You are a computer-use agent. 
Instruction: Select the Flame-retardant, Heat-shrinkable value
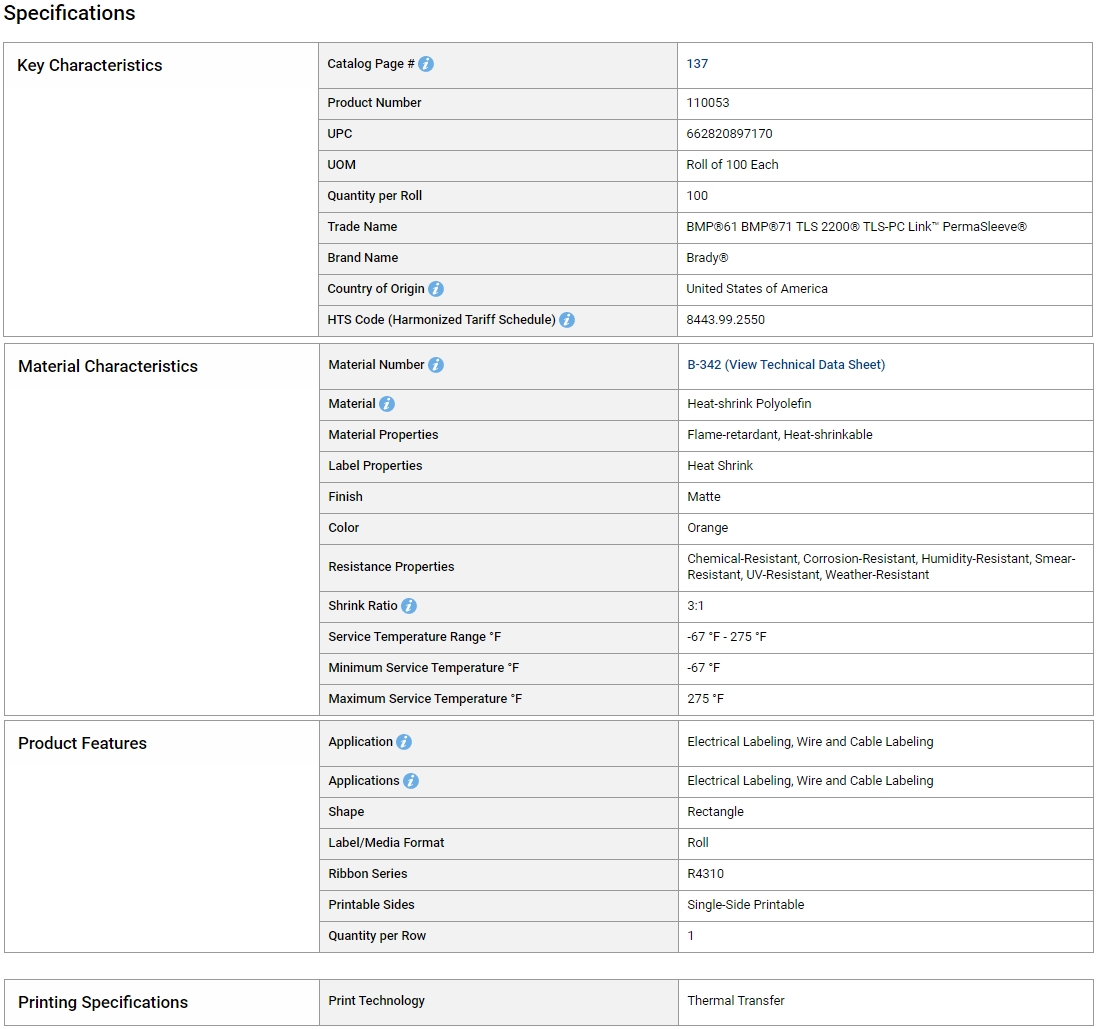(x=779, y=435)
